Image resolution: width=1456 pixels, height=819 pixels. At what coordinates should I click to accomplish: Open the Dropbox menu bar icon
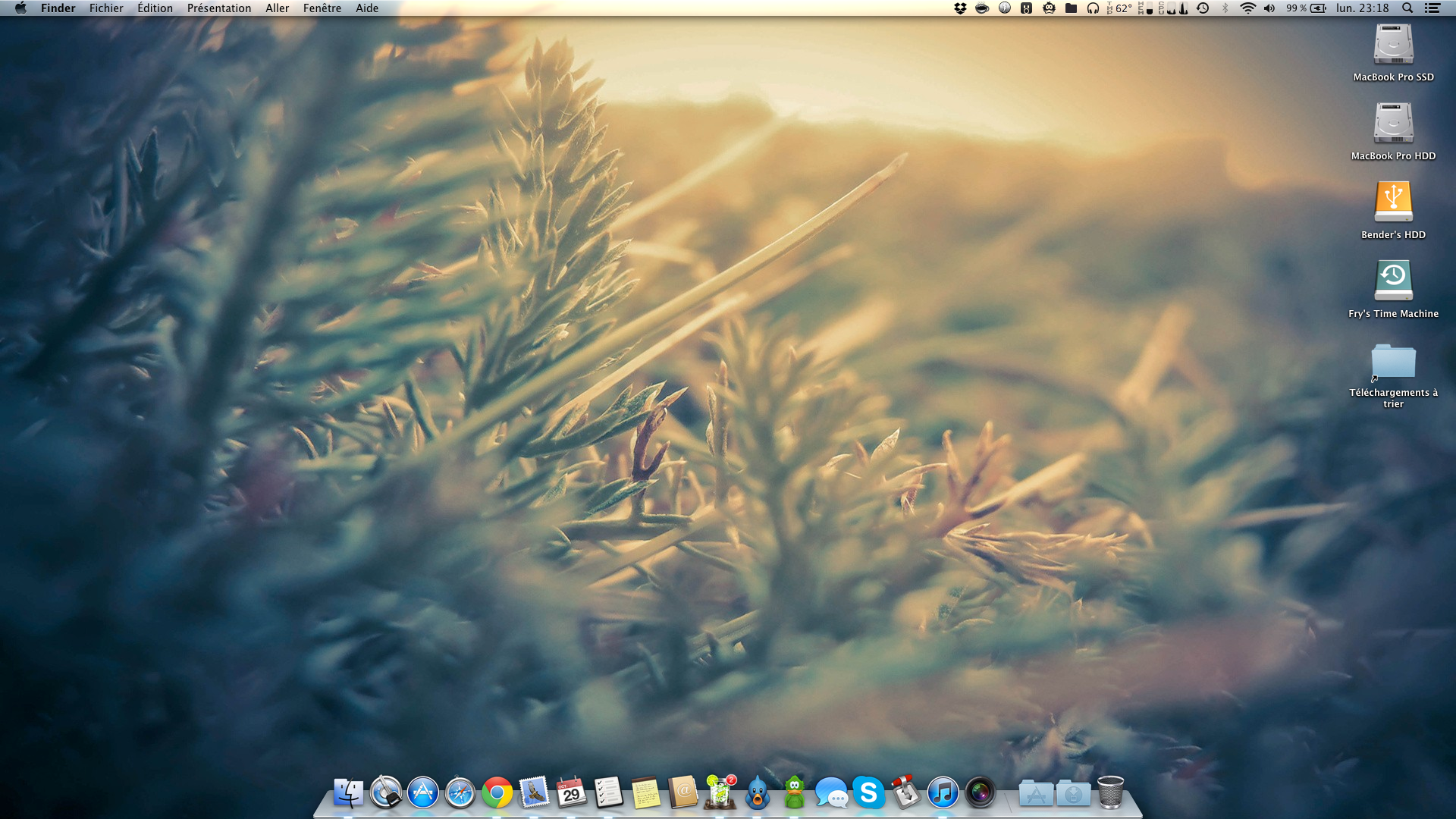960,8
